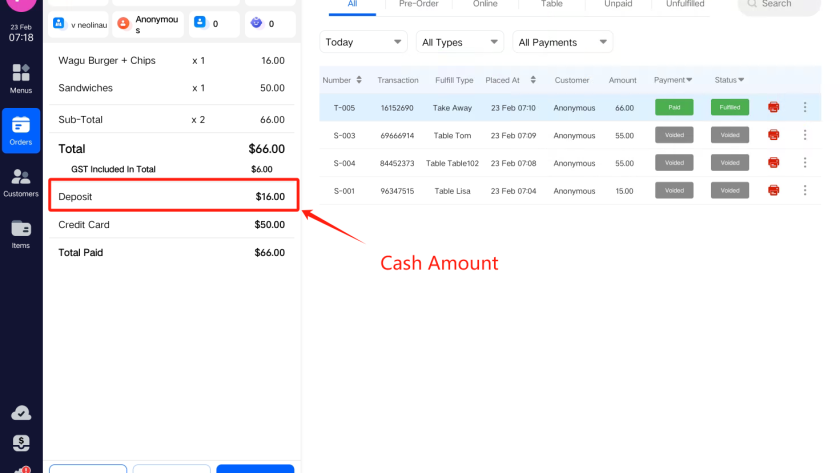Viewport: 840px width, 473px height.
Task: Expand the Today date filter dropdown
Action: 363,42
